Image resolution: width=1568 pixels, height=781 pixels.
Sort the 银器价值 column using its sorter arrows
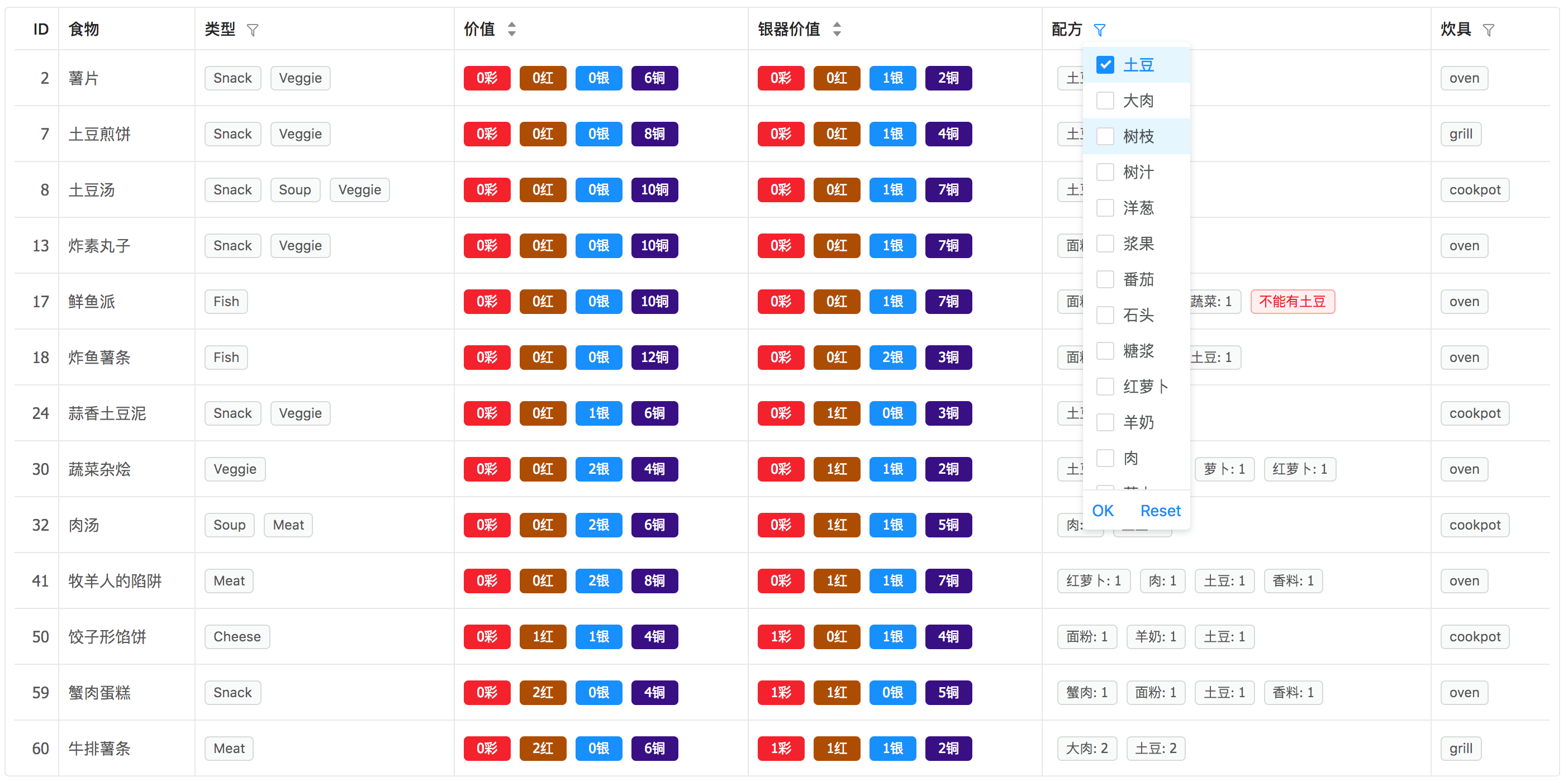(x=837, y=28)
